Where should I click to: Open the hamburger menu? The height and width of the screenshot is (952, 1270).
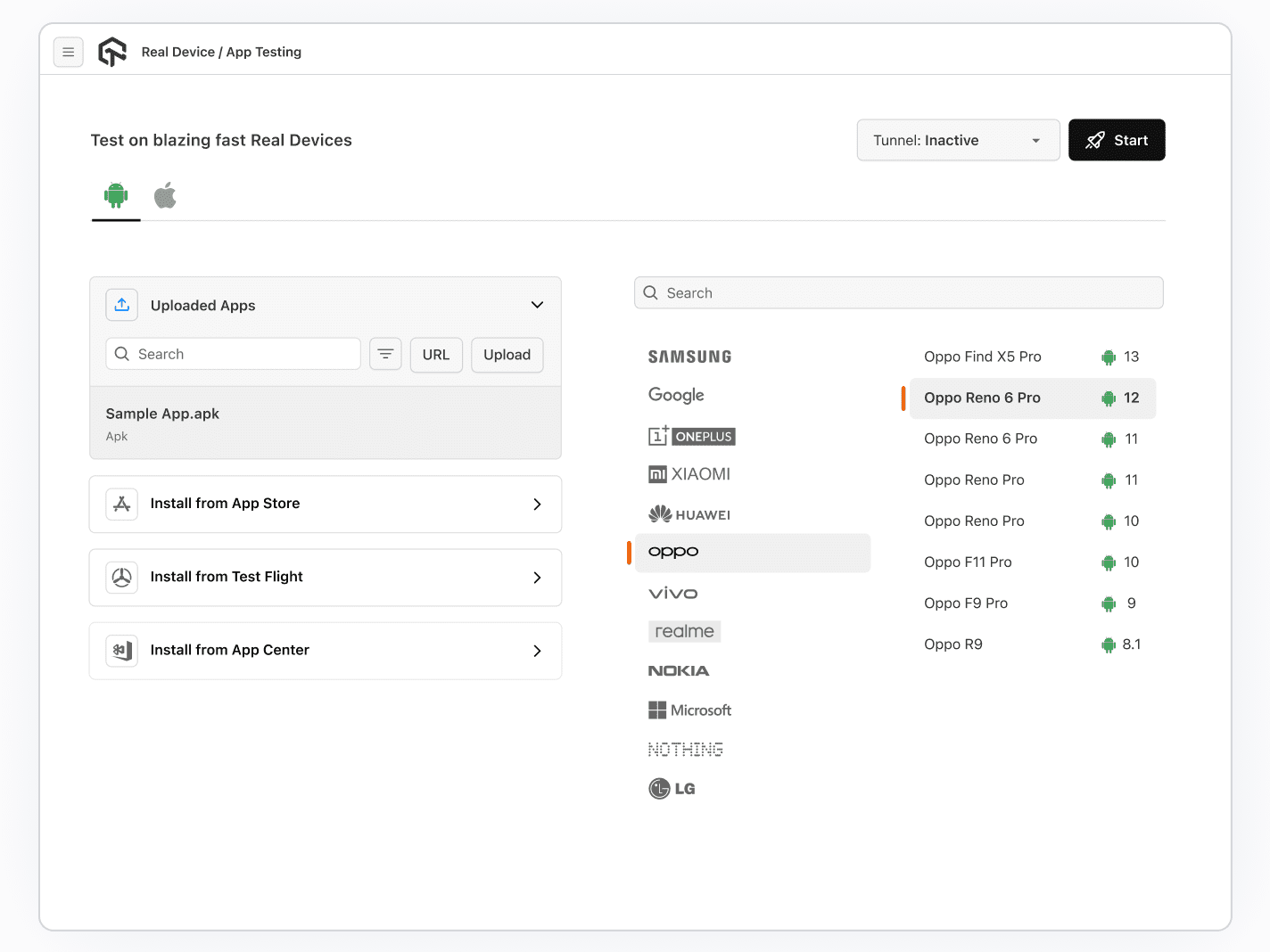pos(69,52)
